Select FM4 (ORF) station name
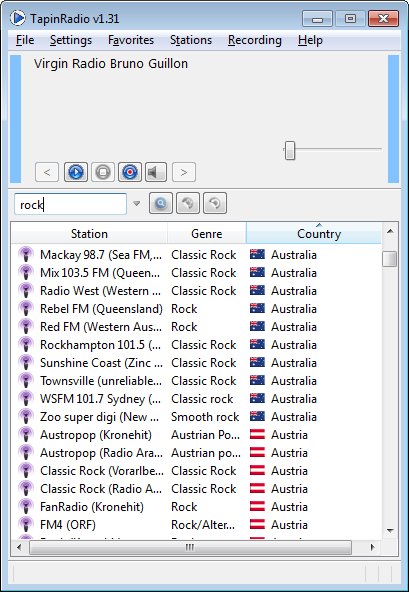Viewport: 409px width, 592px height. (68, 525)
